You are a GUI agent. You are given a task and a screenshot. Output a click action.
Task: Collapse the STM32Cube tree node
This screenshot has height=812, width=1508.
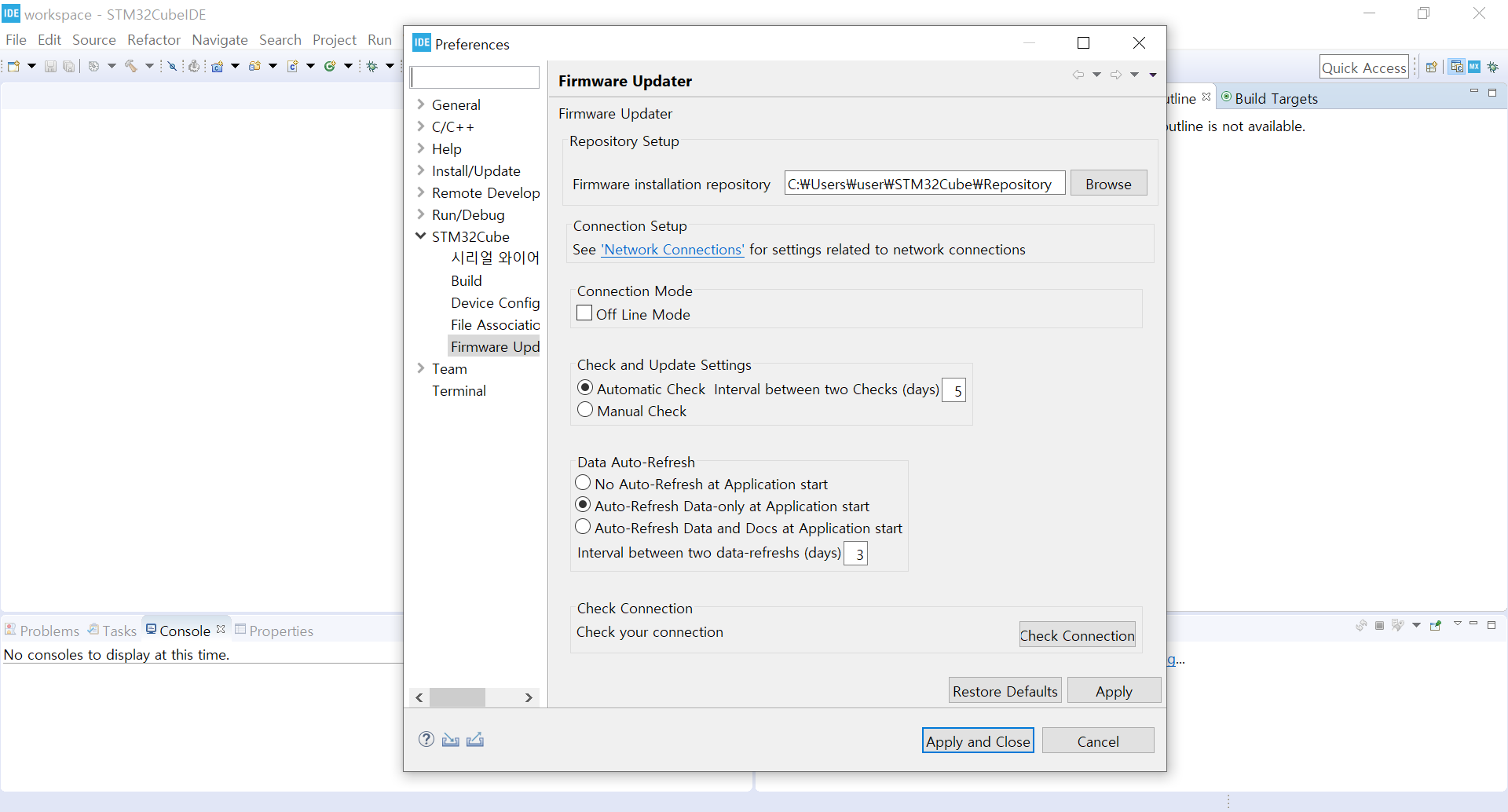pyautogui.click(x=421, y=236)
